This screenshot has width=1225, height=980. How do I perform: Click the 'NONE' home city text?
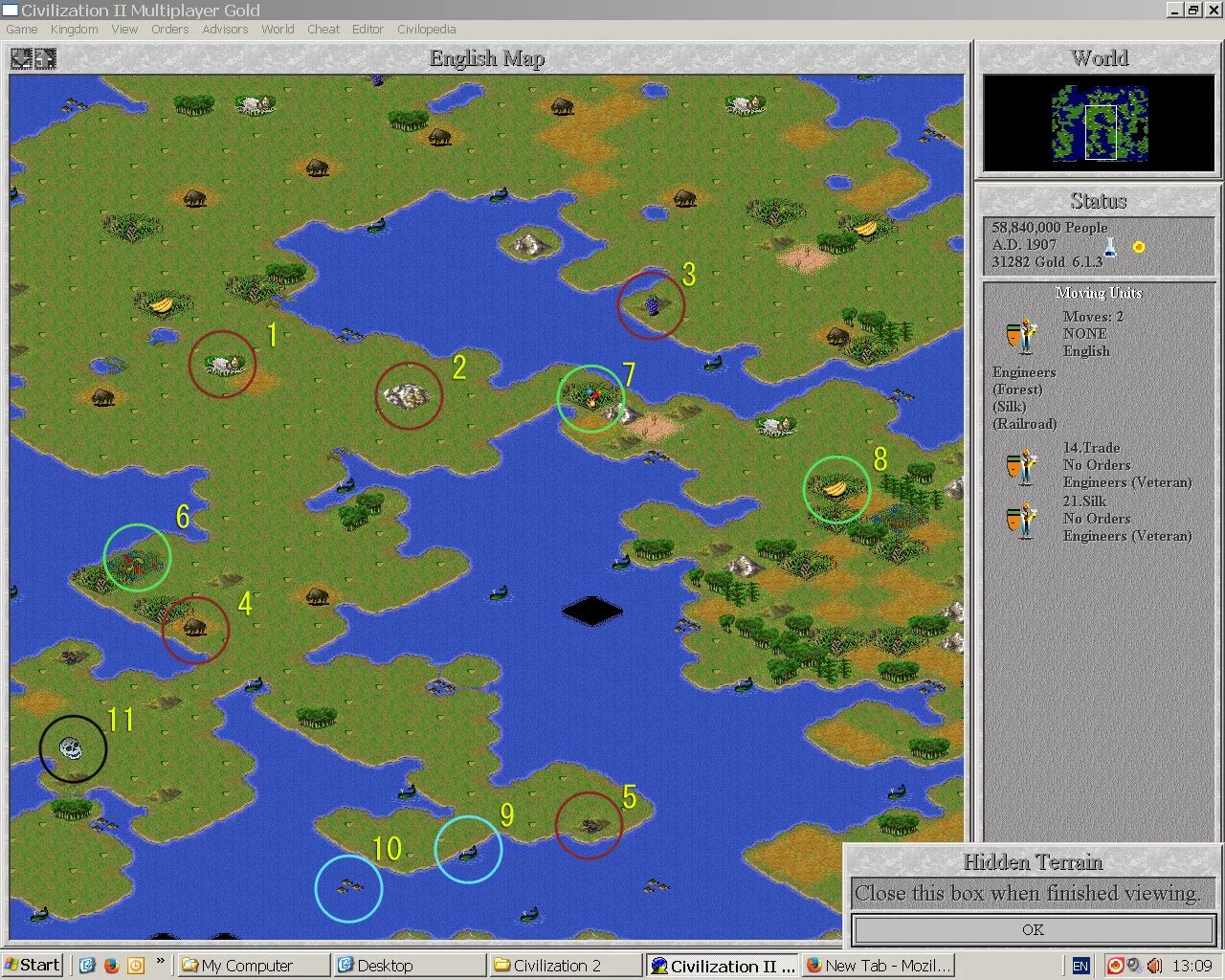1084,334
